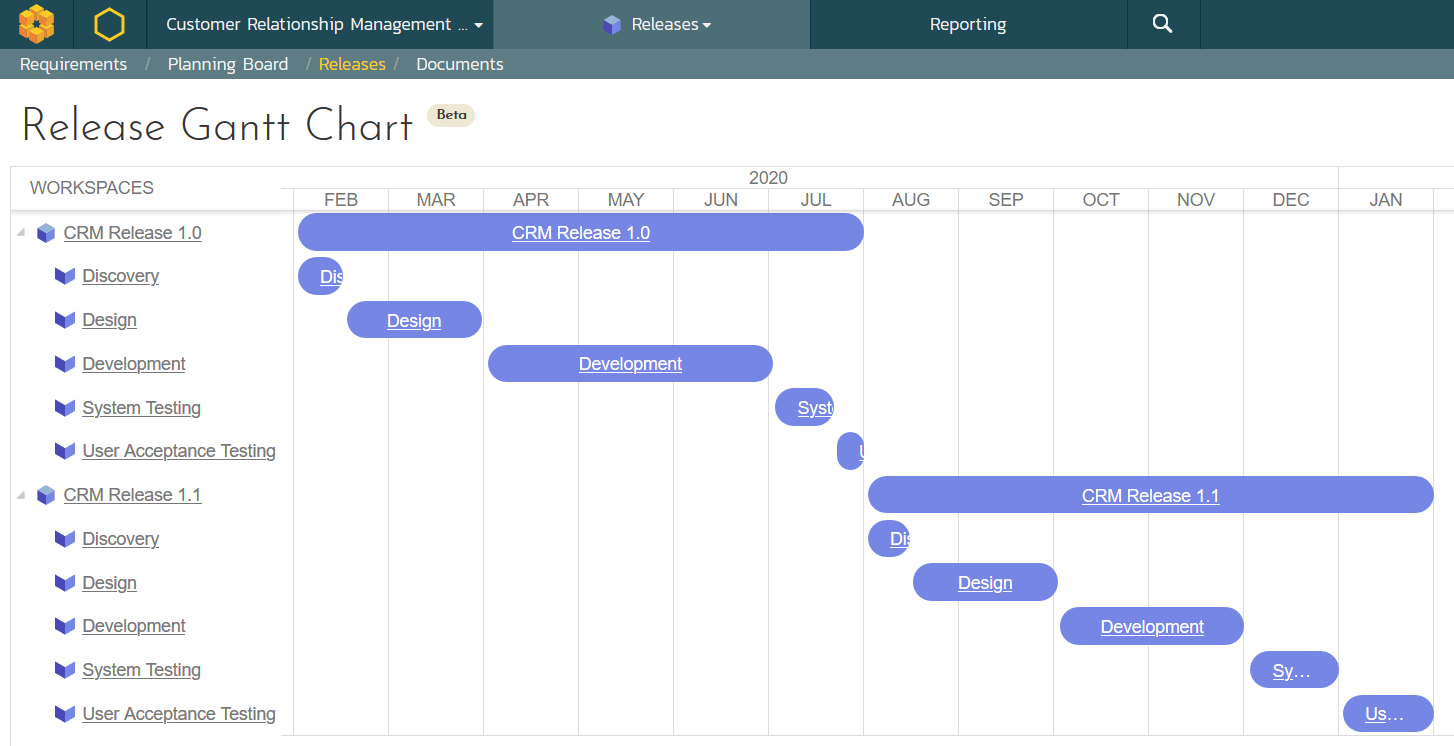The image size is (1454, 746).
Task: Select the CRM Release 1.0 Gantt bar
Action: 580,233
